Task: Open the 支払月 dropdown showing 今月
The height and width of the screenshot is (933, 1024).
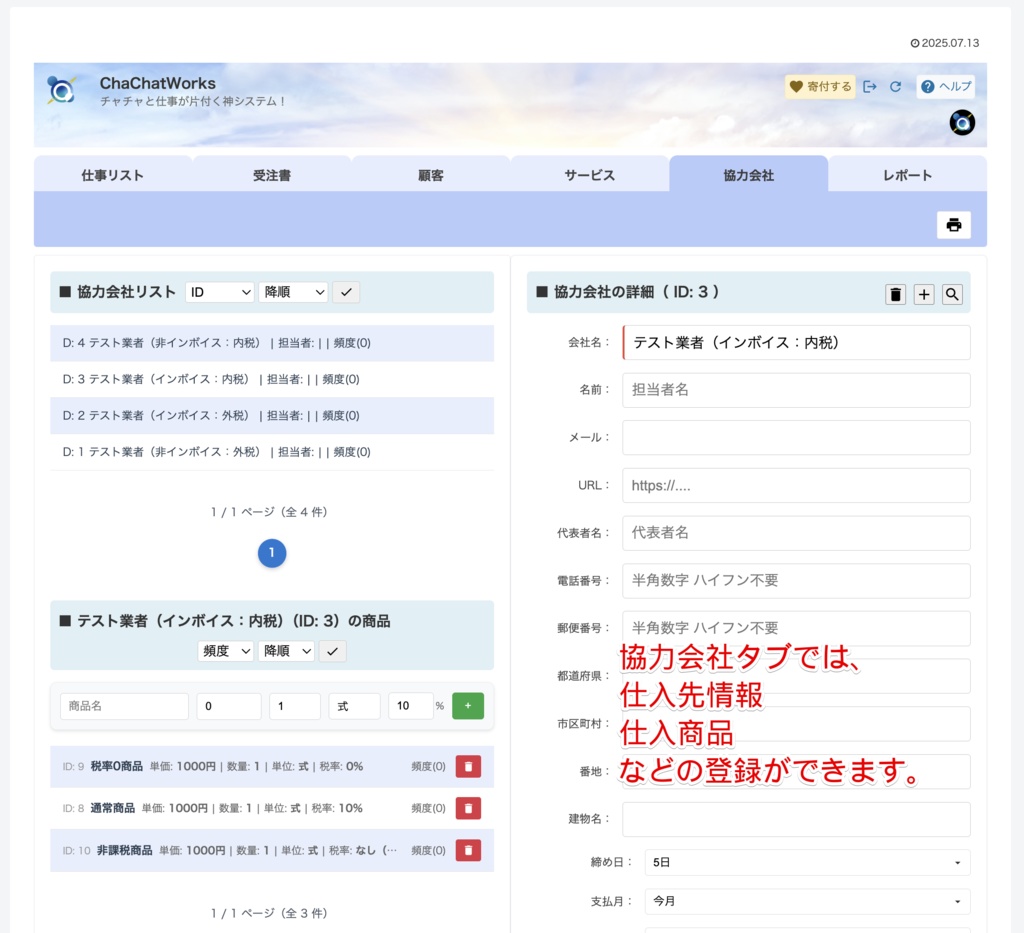Action: [806, 901]
